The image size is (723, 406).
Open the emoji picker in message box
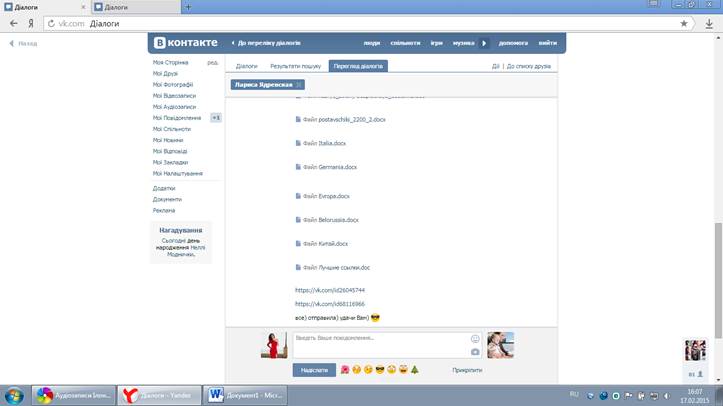475,339
